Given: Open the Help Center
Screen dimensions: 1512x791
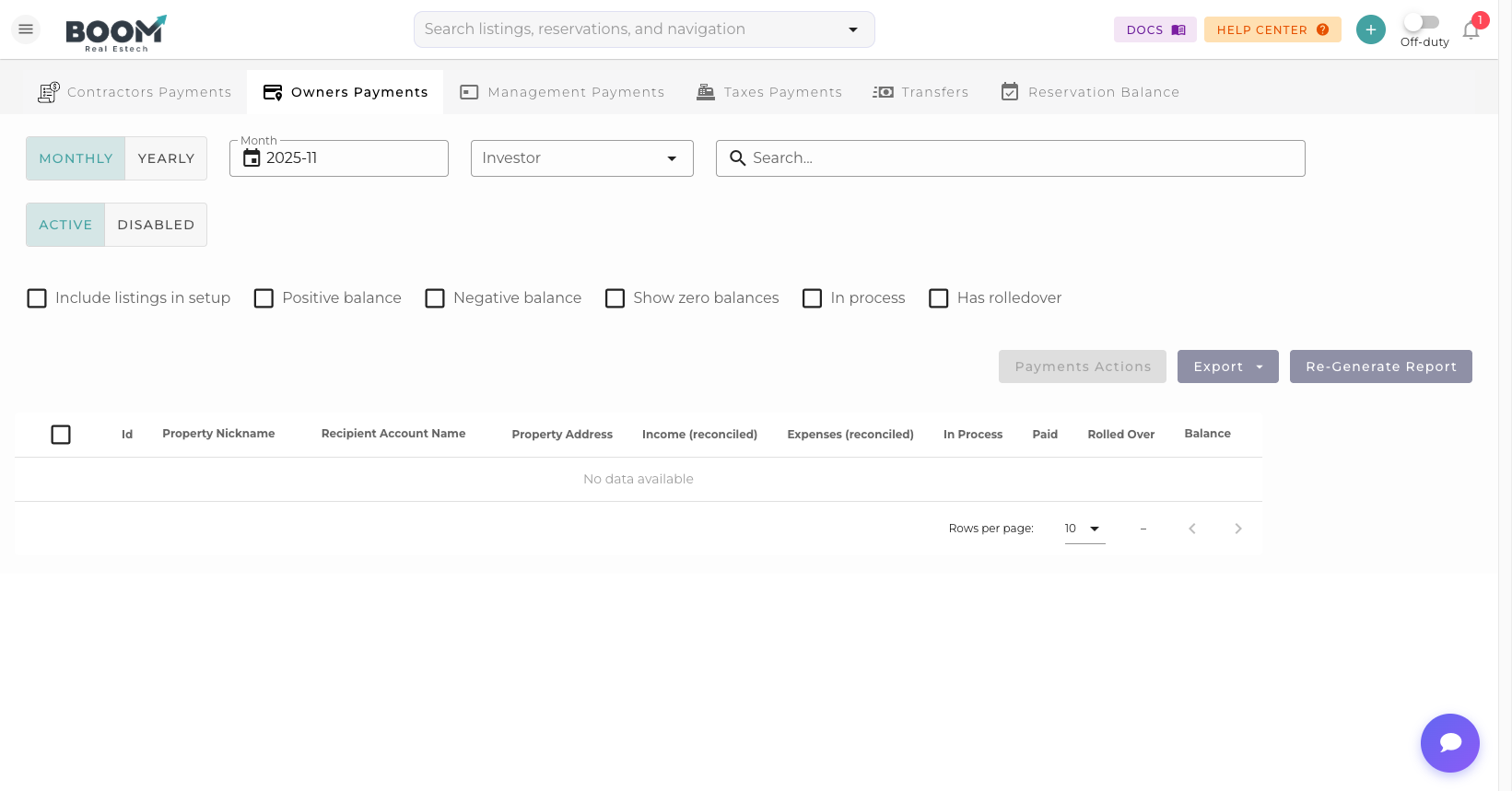Looking at the screenshot, I should [1272, 29].
